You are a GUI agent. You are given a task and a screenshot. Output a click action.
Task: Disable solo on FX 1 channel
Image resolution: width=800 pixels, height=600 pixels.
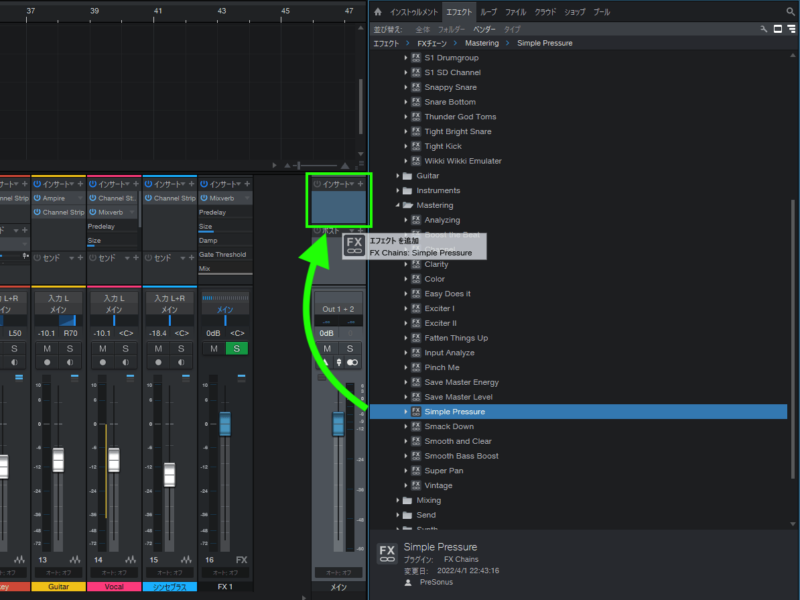tap(237, 348)
